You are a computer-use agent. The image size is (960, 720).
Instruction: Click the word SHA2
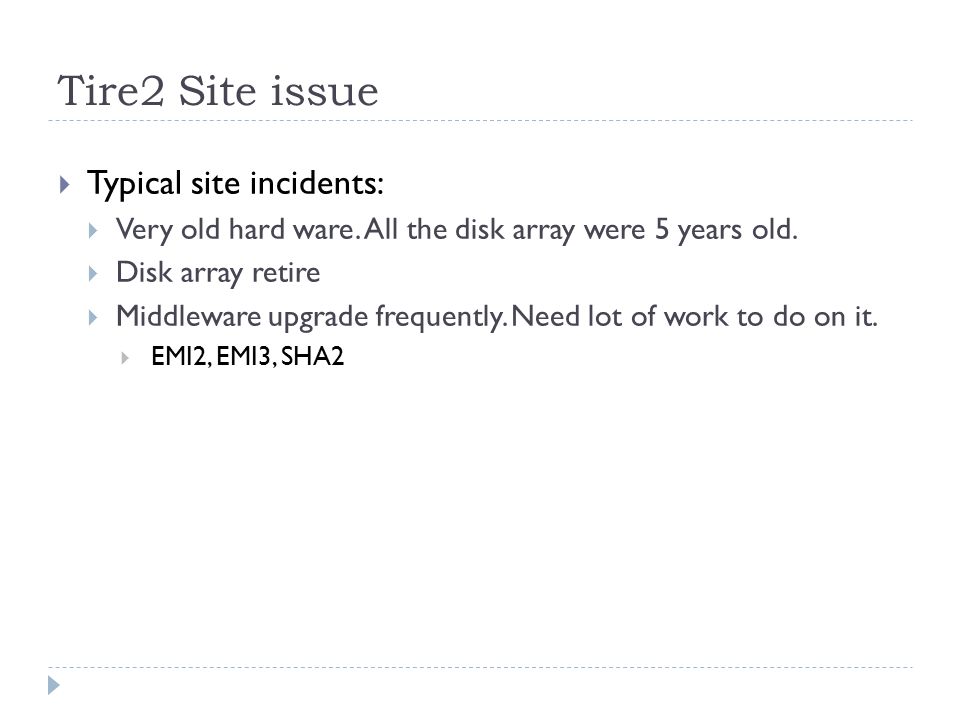pos(312,356)
